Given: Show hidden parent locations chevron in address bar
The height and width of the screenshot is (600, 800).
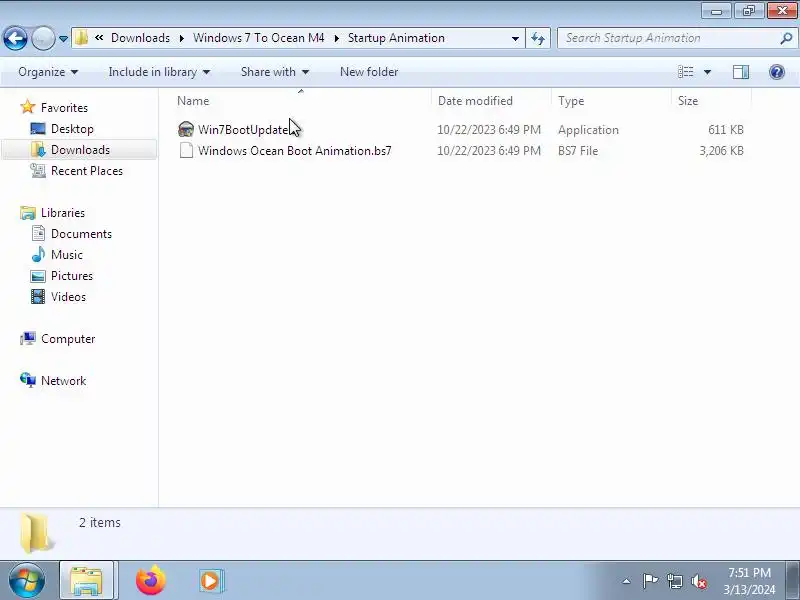Looking at the screenshot, I should tap(99, 38).
